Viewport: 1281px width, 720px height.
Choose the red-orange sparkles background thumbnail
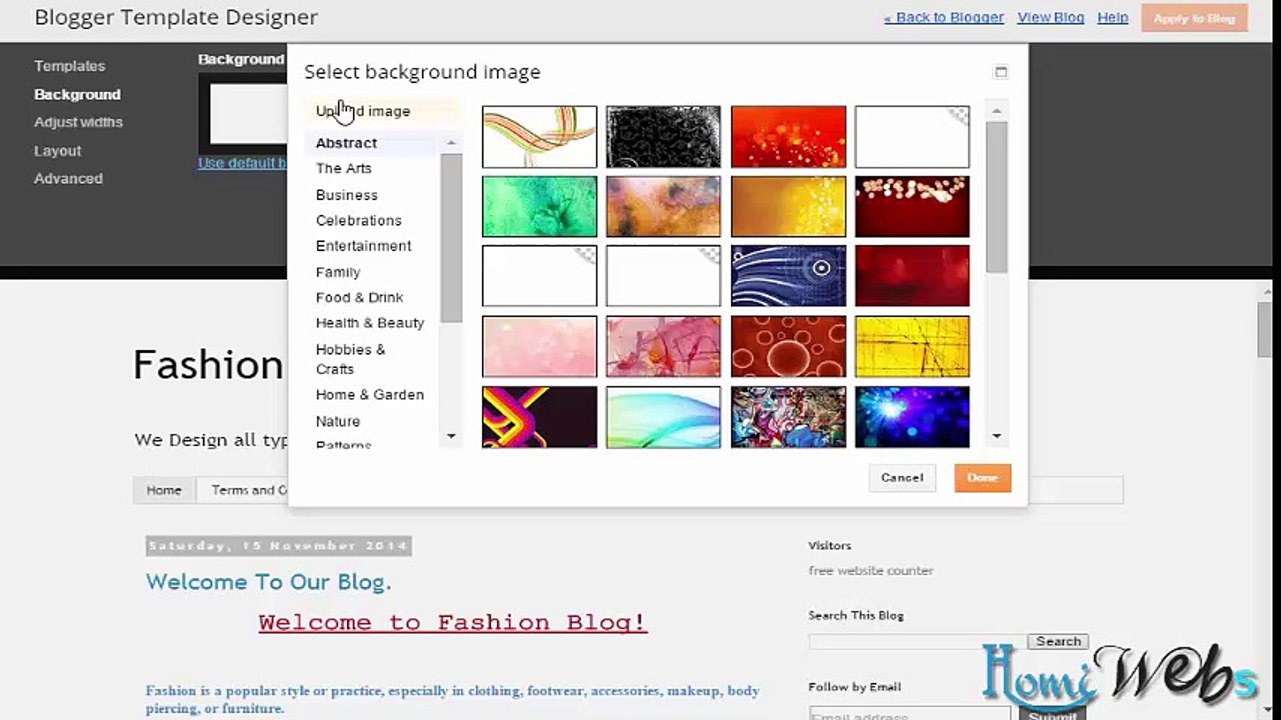(788, 137)
